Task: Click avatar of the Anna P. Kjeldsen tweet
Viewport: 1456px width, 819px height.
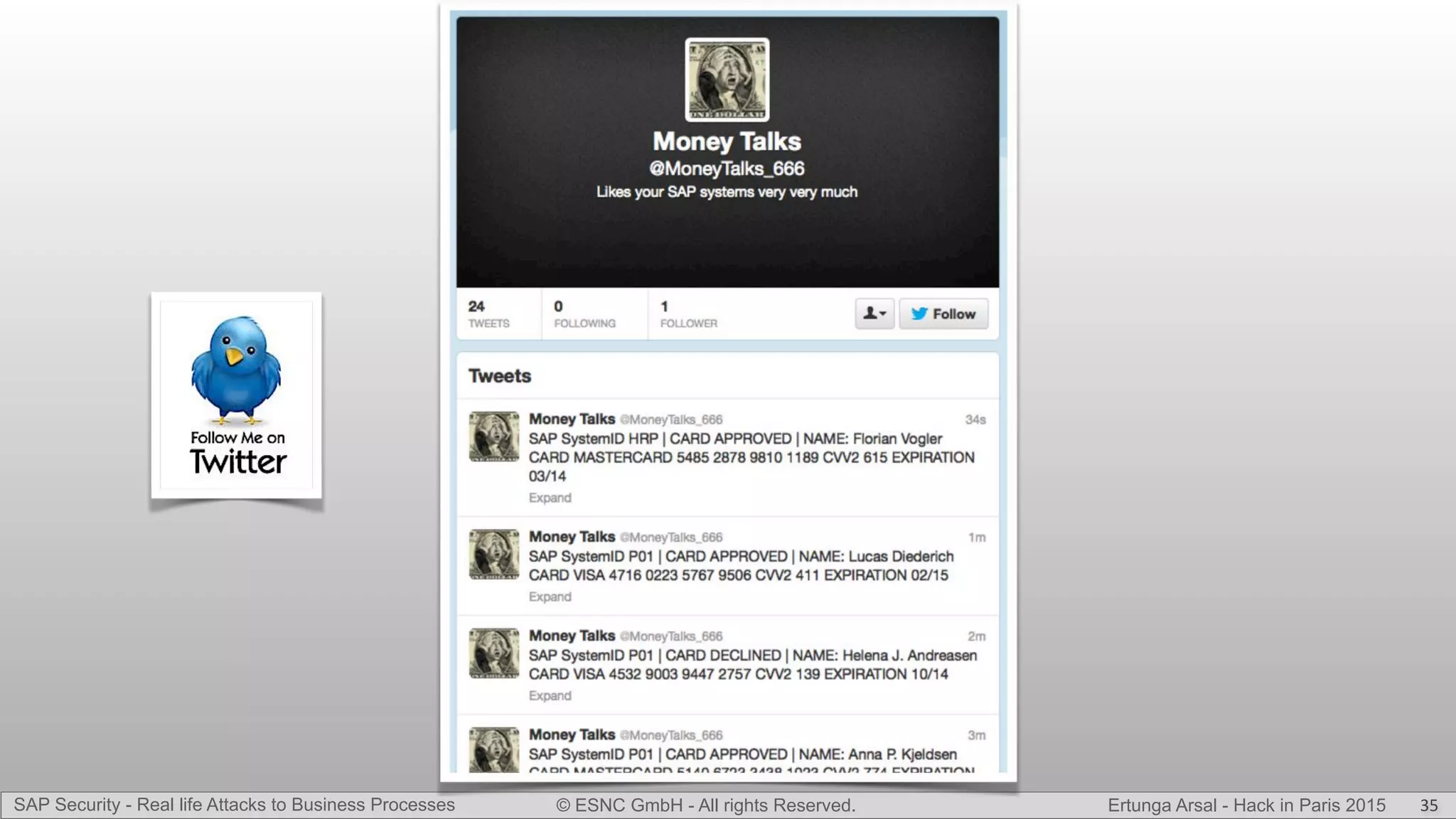Action: (x=494, y=749)
